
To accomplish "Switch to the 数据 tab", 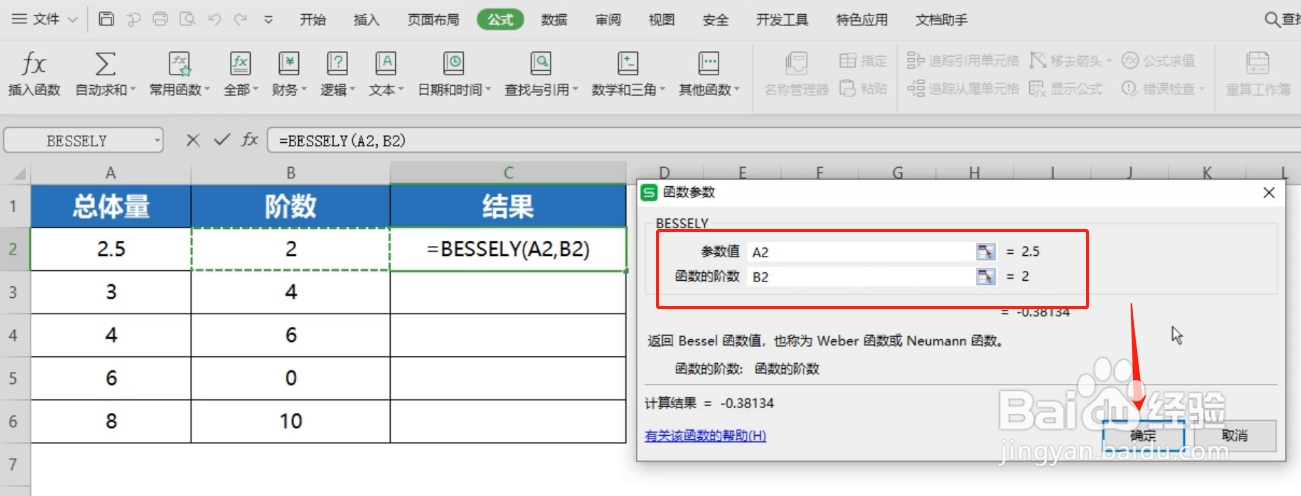I will (x=554, y=19).
